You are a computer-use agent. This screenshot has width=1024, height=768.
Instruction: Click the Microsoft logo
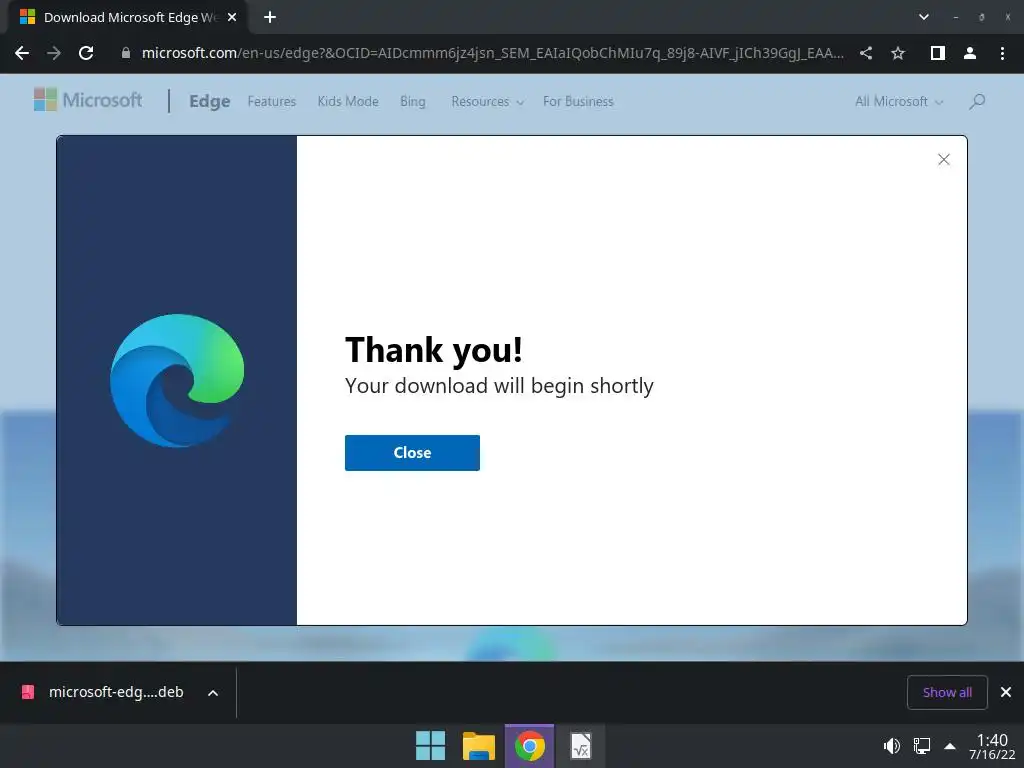point(88,100)
